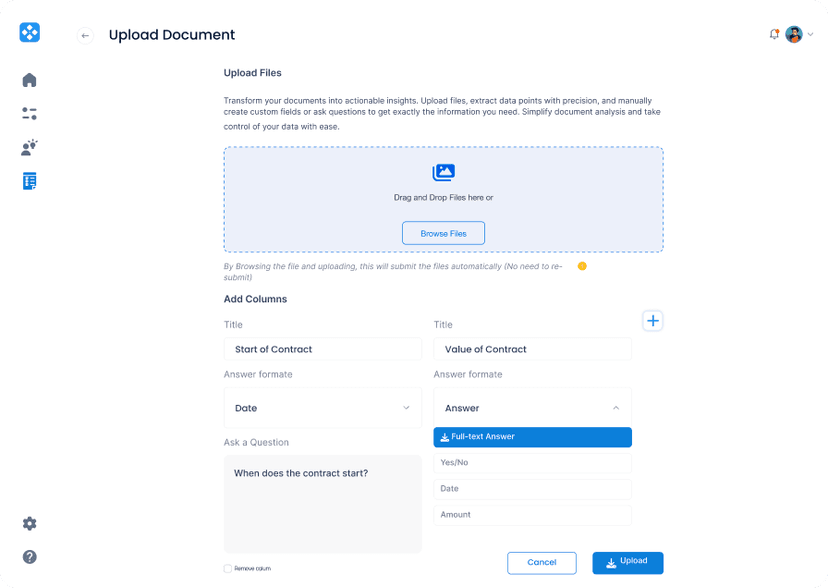828x588 pixels.
Task: Click the Browse Files button
Action: coord(444,233)
